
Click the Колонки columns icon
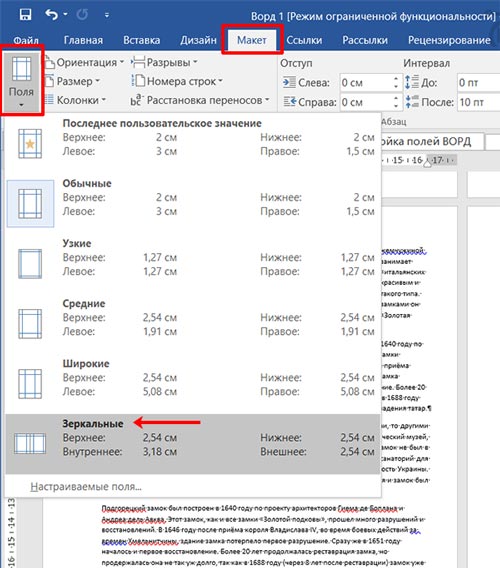[49, 100]
